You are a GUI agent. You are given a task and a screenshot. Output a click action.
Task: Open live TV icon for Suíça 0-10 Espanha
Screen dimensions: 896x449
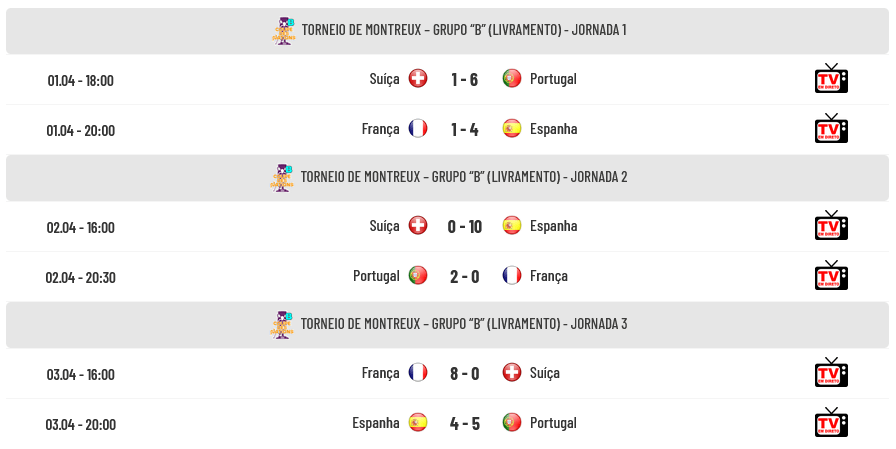pyautogui.click(x=831, y=226)
